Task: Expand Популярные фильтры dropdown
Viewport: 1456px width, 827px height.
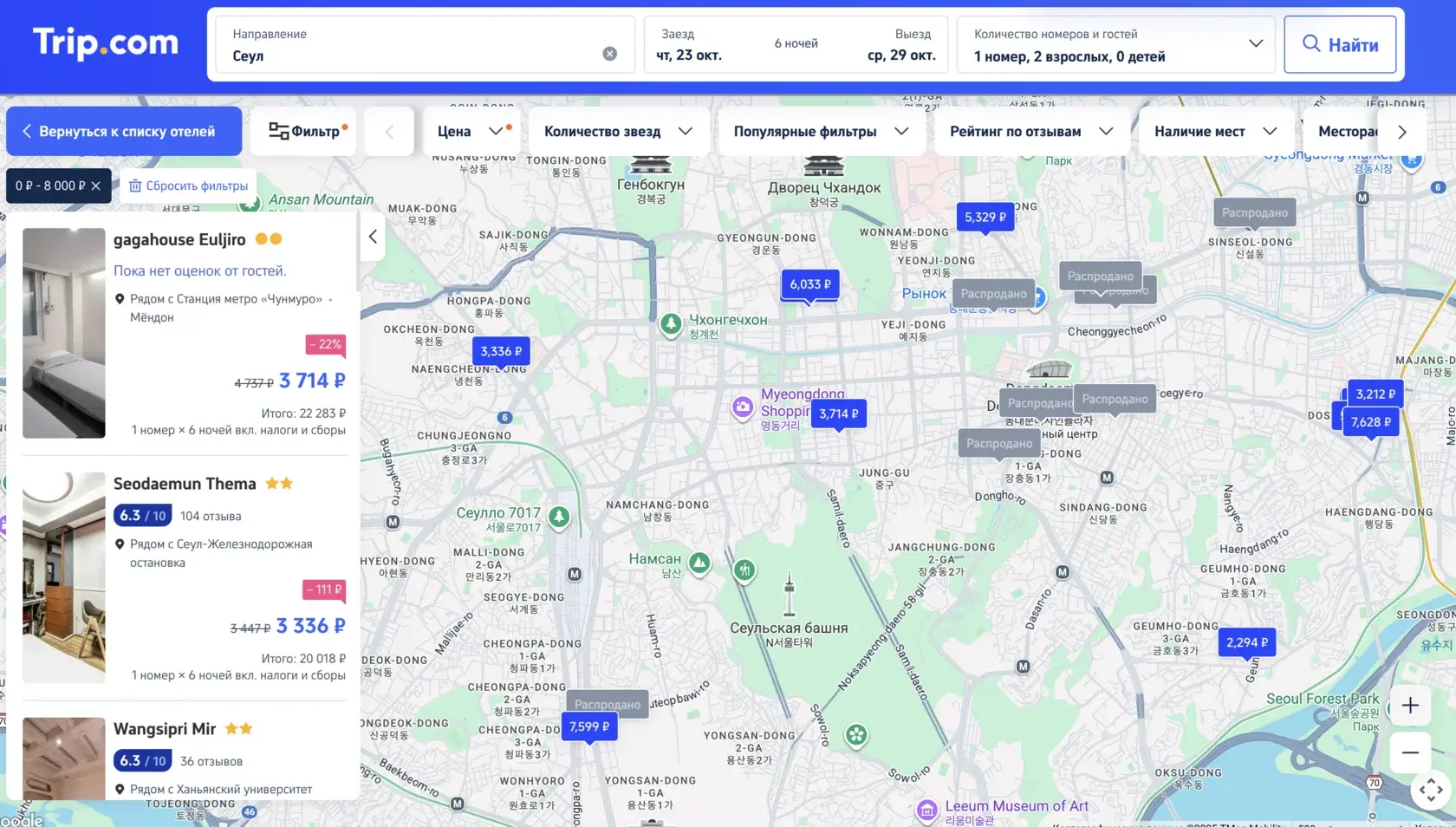Action: click(x=822, y=132)
